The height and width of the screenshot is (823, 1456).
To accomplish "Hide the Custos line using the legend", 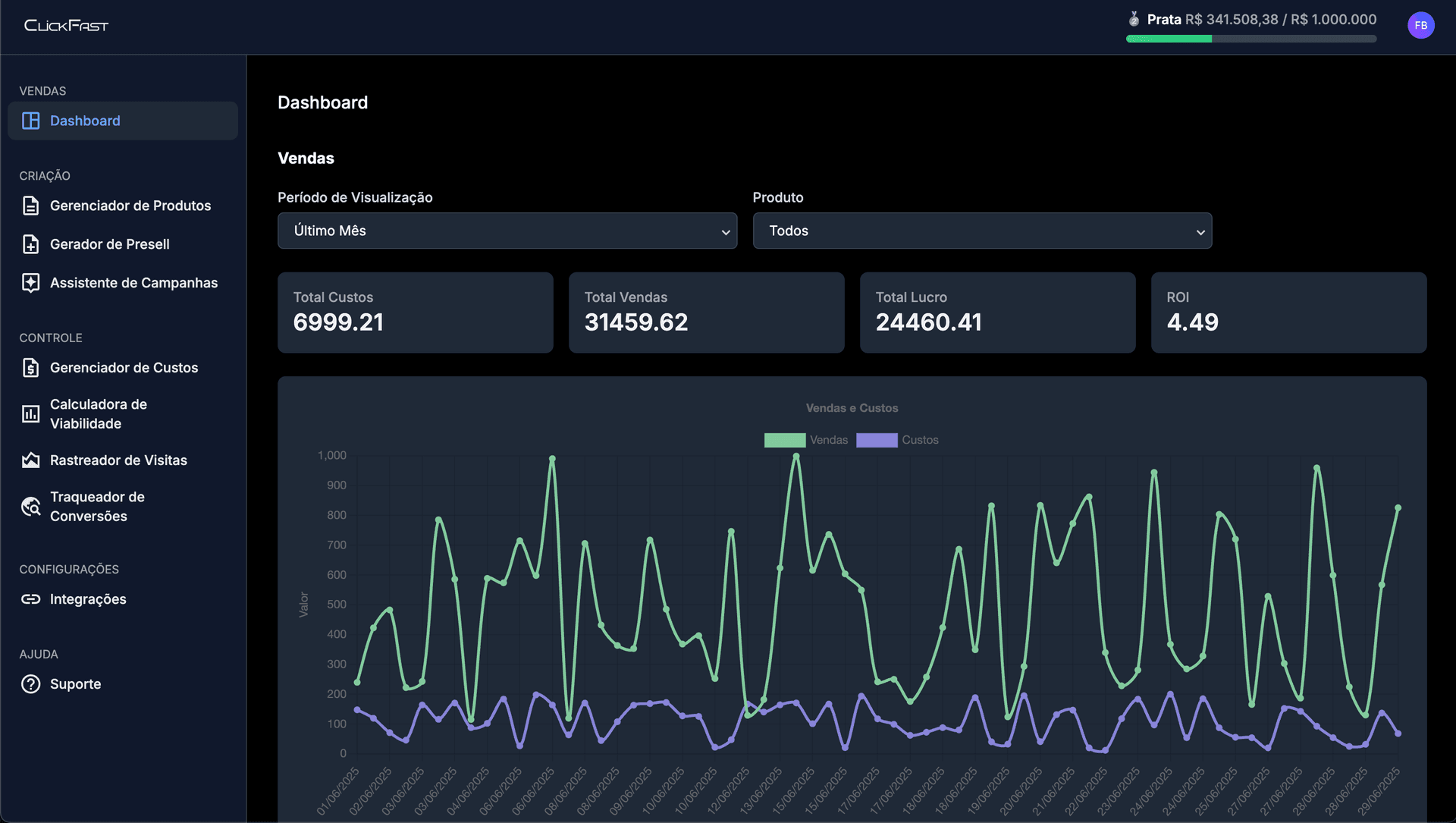I will coord(899,440).
